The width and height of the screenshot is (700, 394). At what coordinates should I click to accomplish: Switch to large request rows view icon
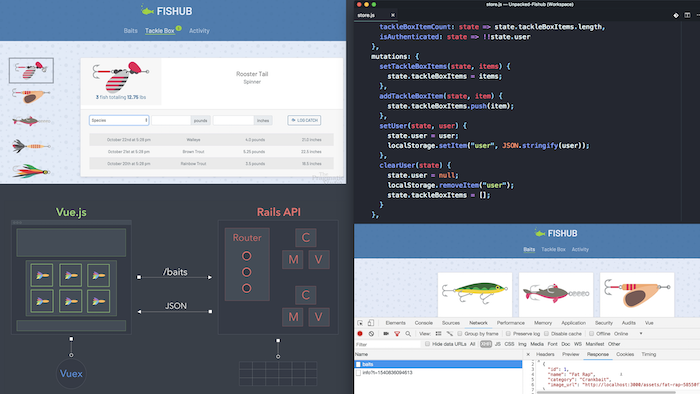pyautogui.click(x=438, y=334)
